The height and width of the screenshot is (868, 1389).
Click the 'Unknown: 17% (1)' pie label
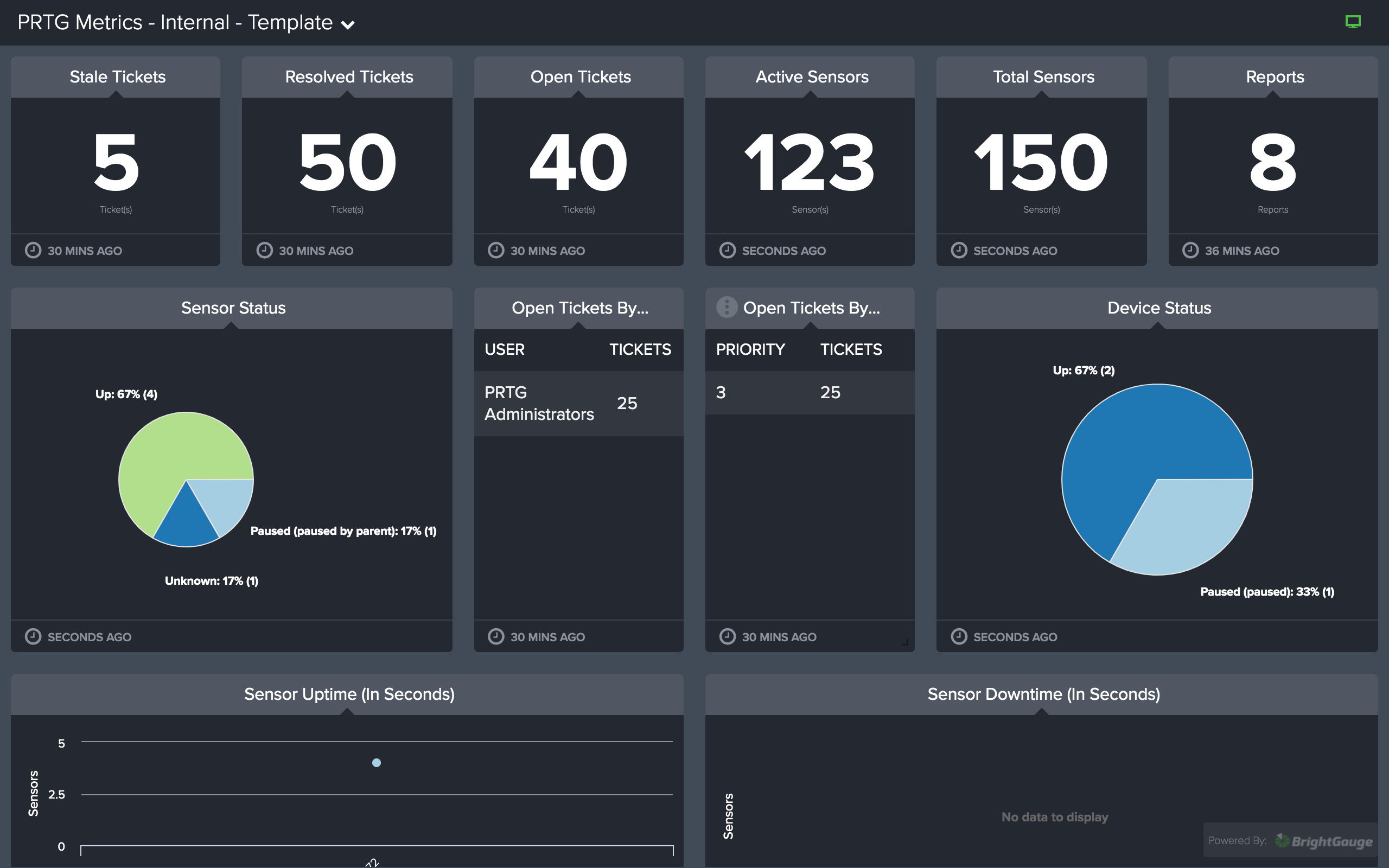(x=211, y=581)
